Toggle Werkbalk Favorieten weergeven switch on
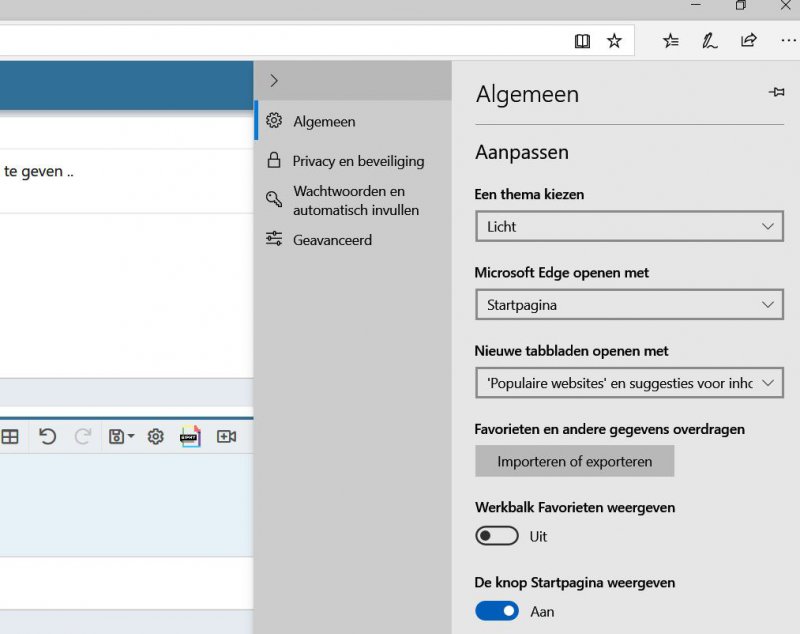The width and height of the screenshot is (800, 634). click(496, 536)
